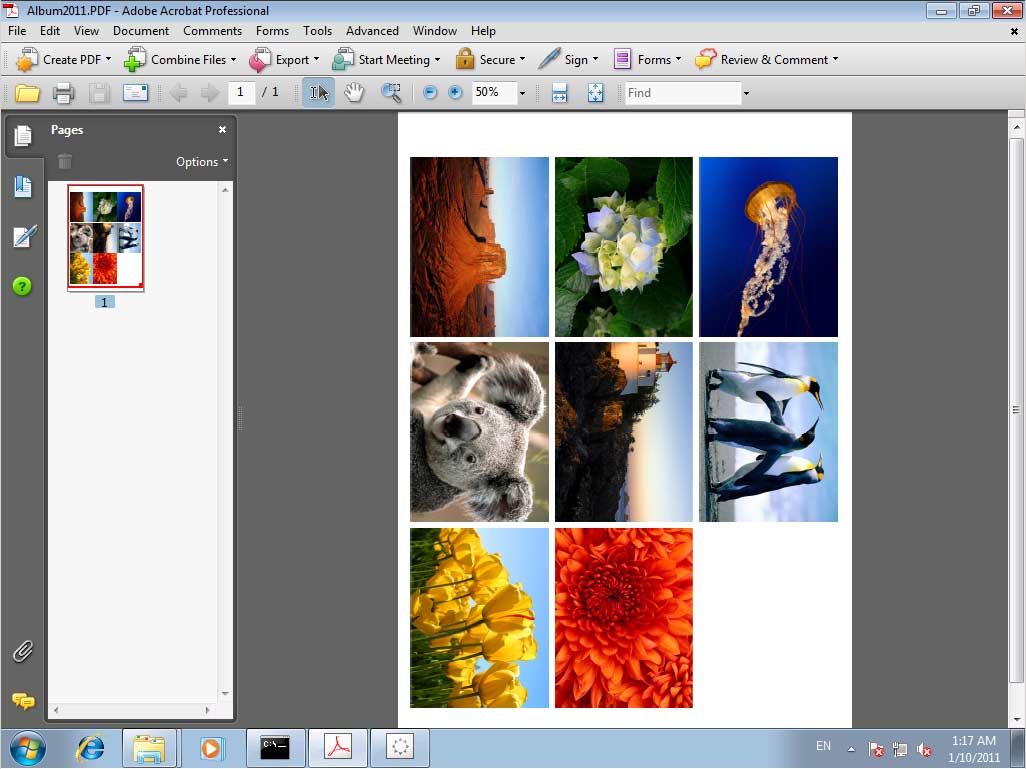Viewport: 1026px width, 769px height.
Task: Expand the Combine Files dropdown
Action: pyautogui.click(x=181, y=59)
